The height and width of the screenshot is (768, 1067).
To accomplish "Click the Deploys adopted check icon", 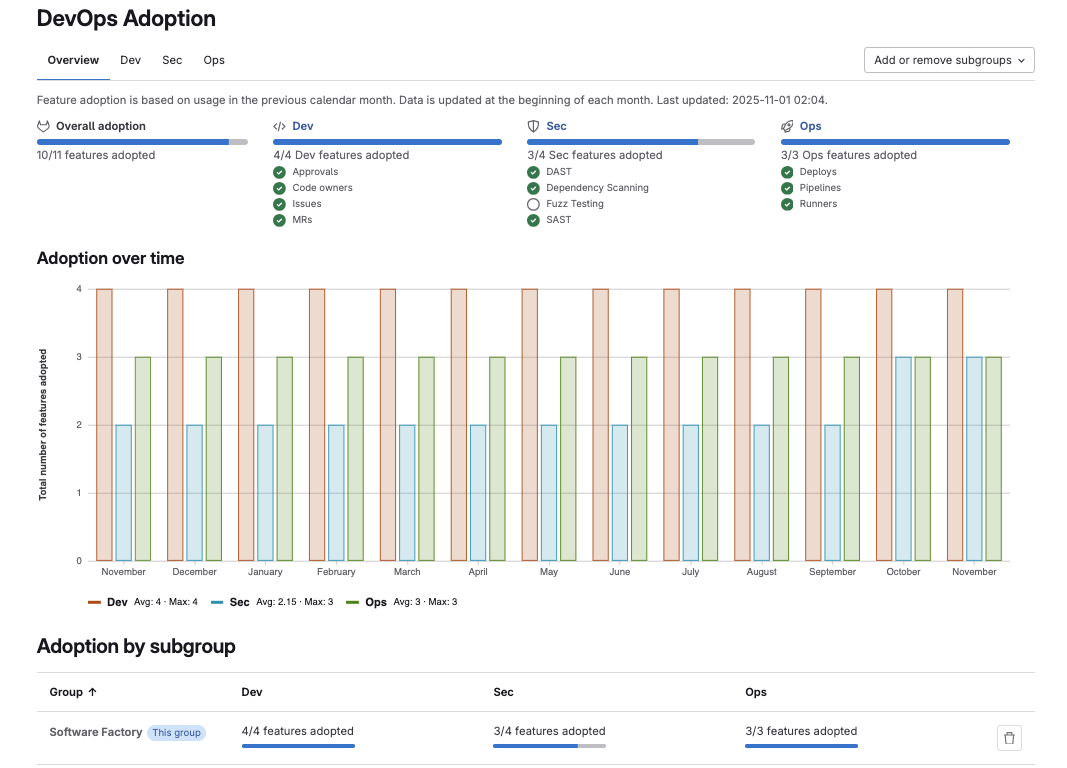I will pyautogui.click(x=787, y=172).
